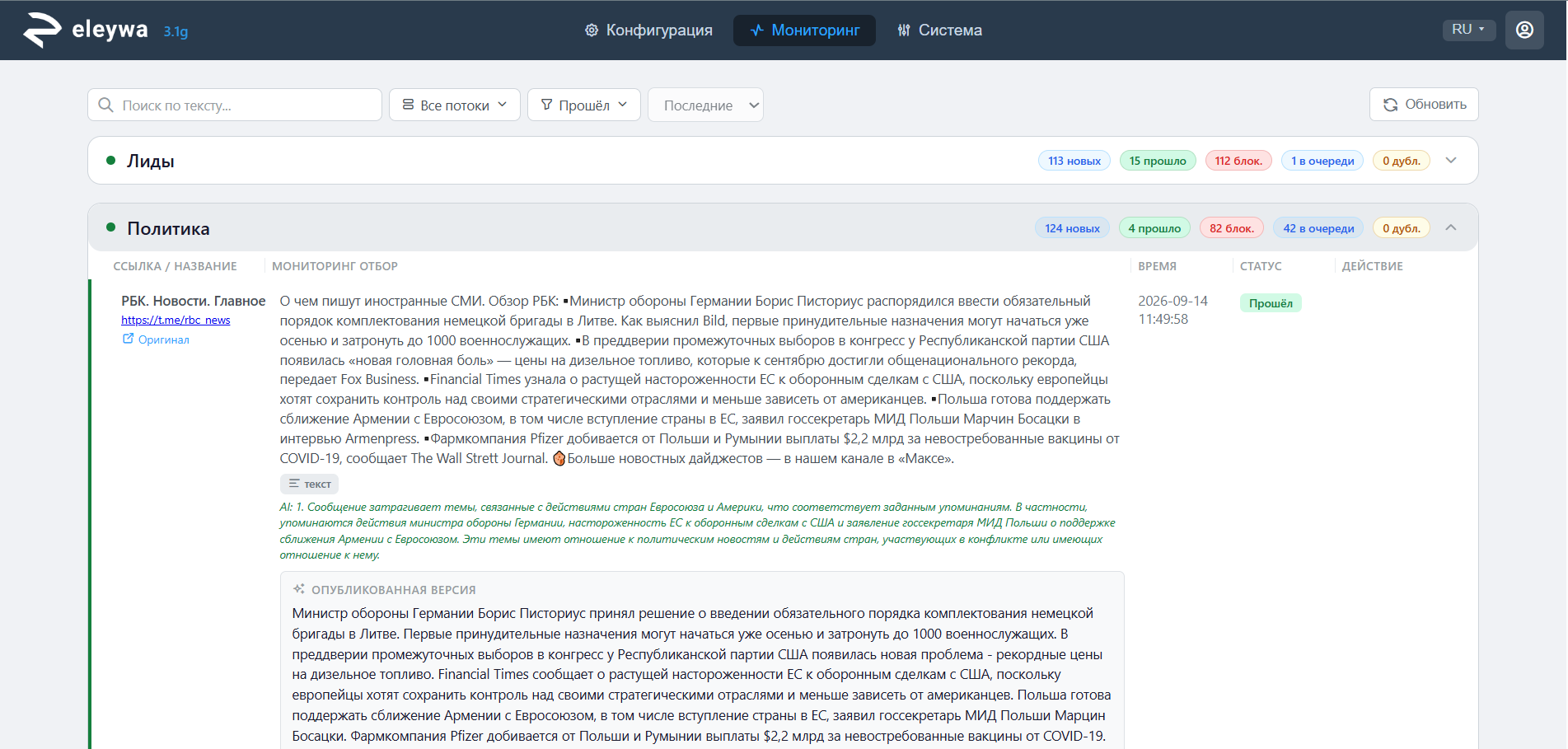Click the Прошёл status badge
The height and width of the screenshot is (749, 1568).
tap(1271, 303)
